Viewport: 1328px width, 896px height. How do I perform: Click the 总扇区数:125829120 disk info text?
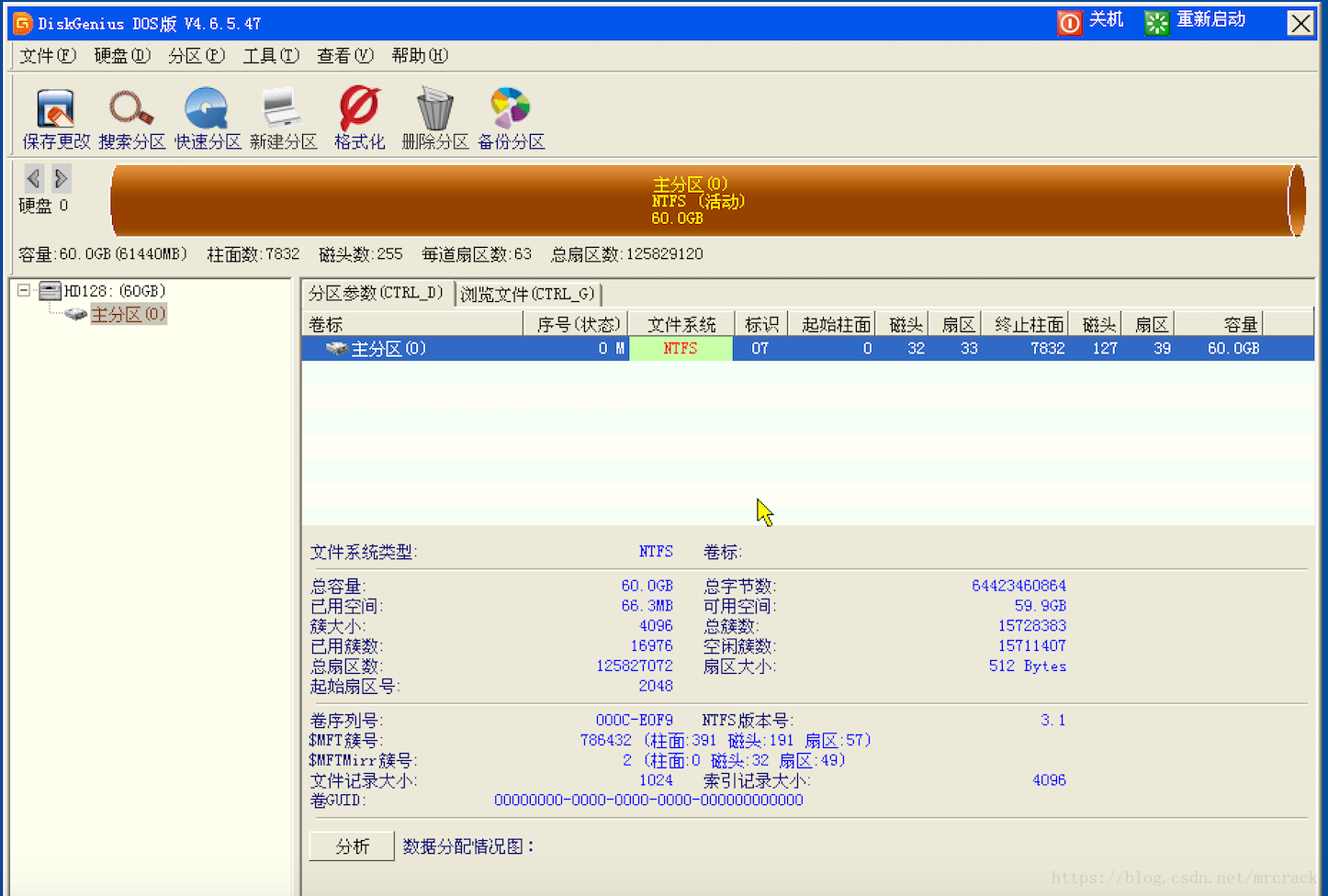pos(627,254)
